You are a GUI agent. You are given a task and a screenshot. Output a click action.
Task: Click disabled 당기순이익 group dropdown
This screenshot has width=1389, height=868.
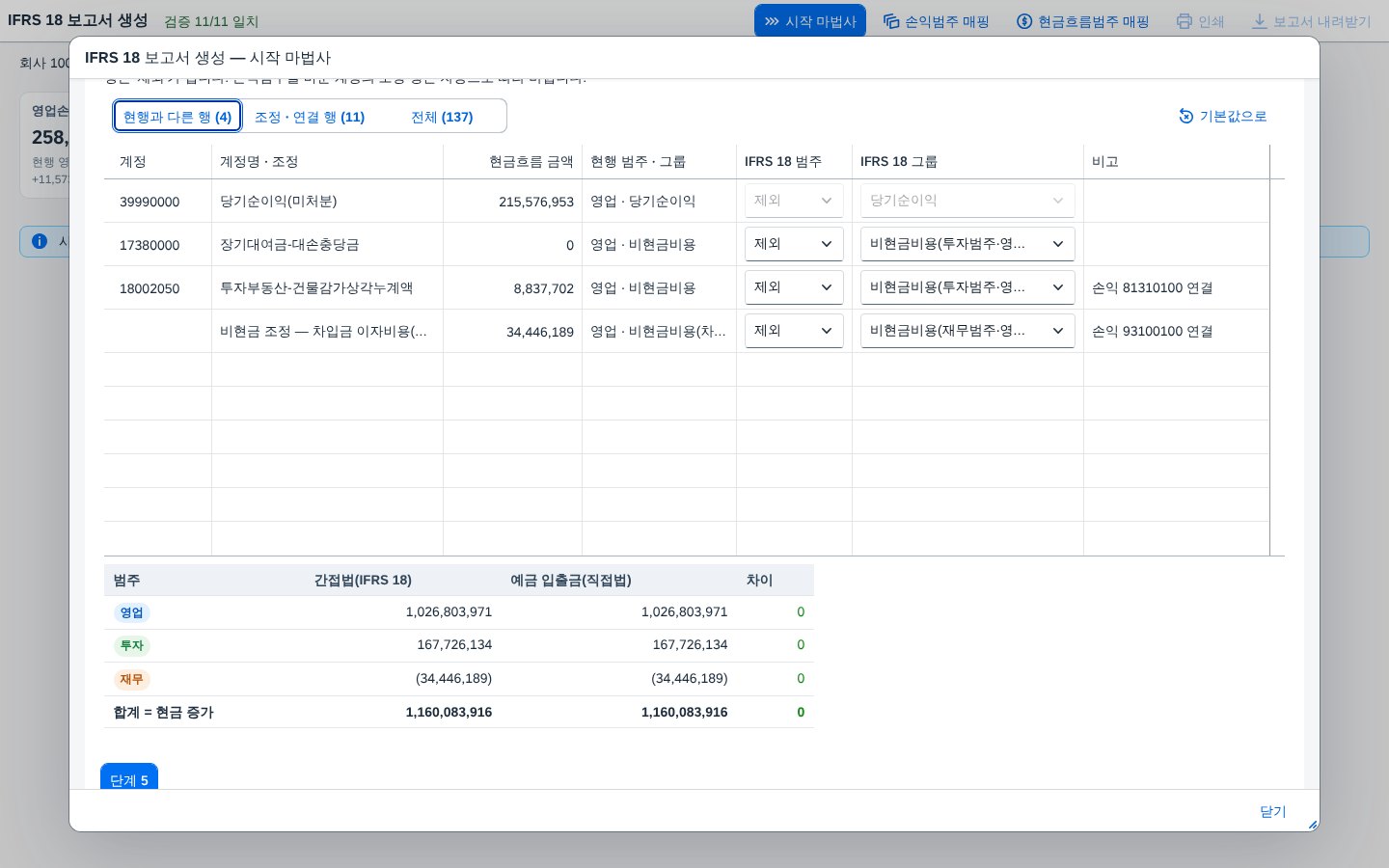coord(967,201)
